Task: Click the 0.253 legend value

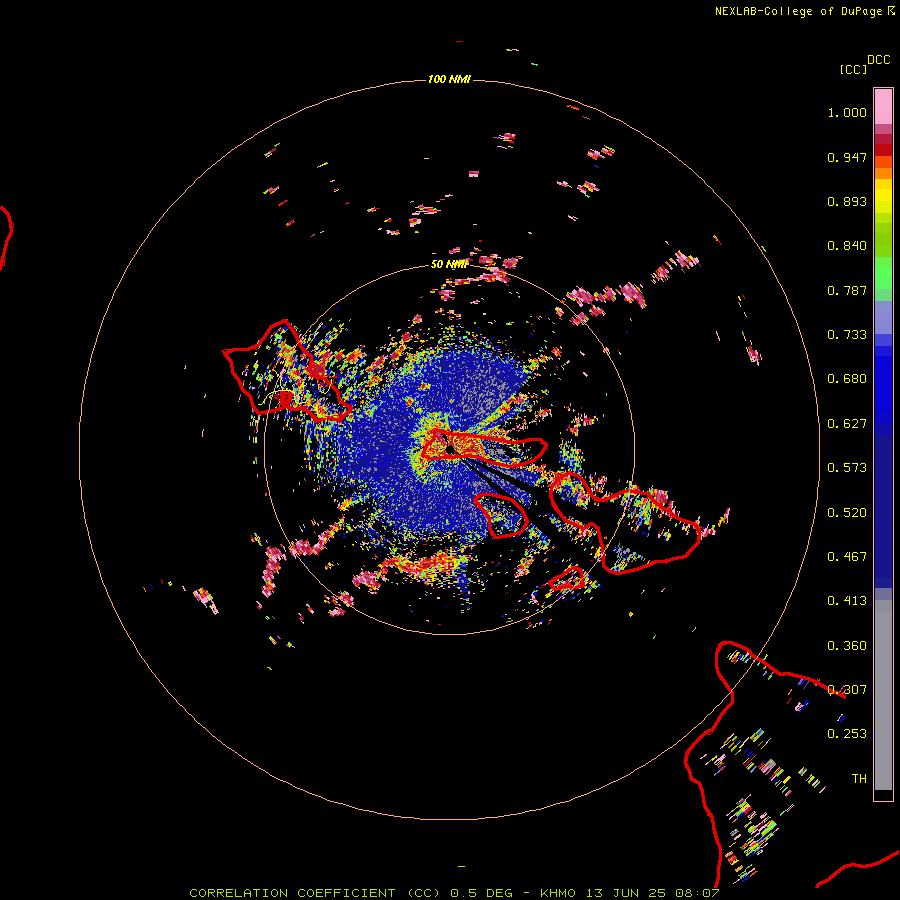Action: click(847, 734)
